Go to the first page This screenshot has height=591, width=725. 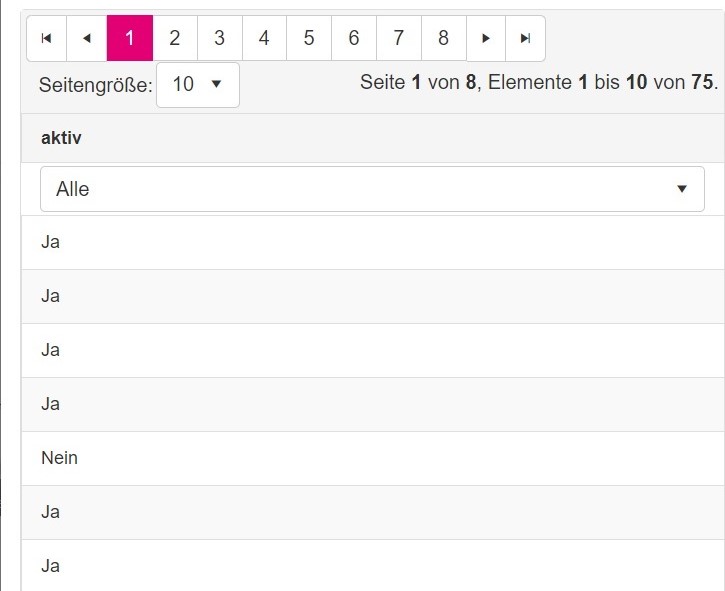point(46,38)
